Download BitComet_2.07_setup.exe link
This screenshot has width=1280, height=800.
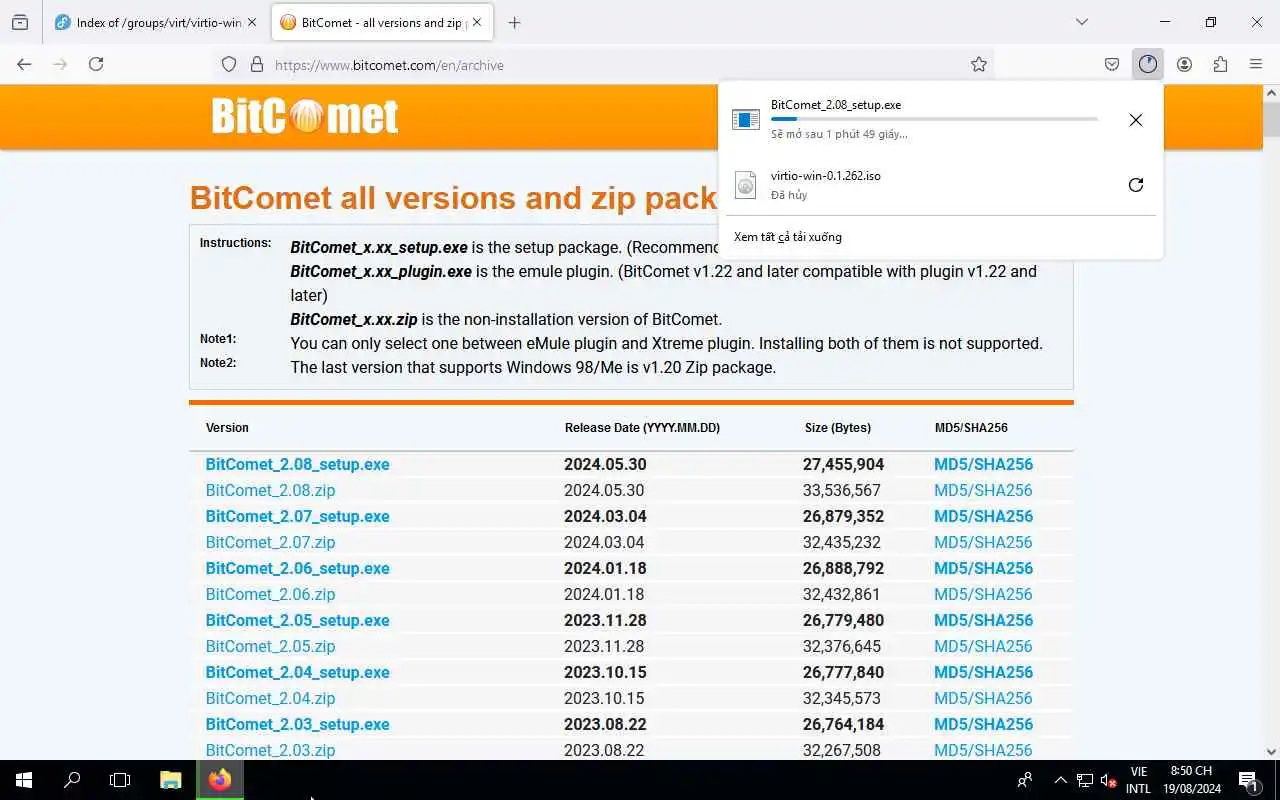click(297, 516)
